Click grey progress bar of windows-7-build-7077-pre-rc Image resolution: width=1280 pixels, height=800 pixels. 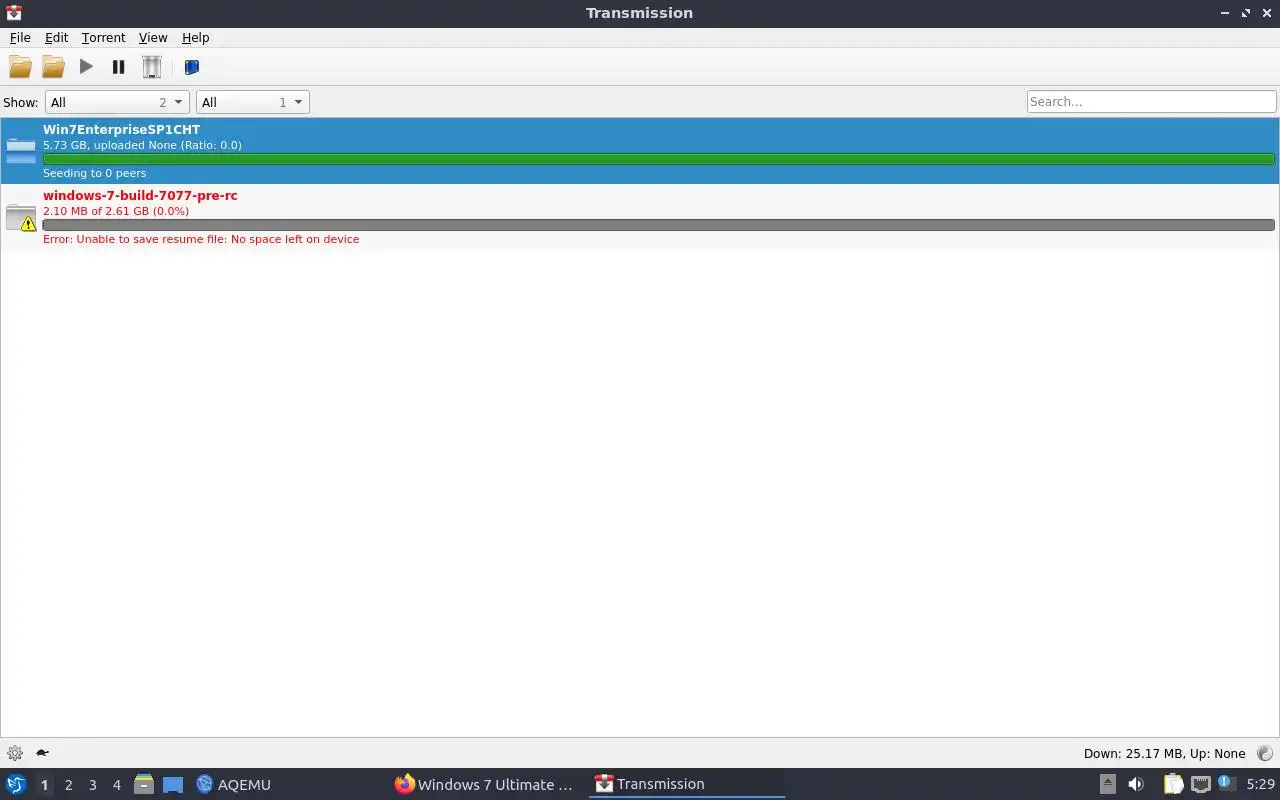pyautogui.click(x=658, y=225)
